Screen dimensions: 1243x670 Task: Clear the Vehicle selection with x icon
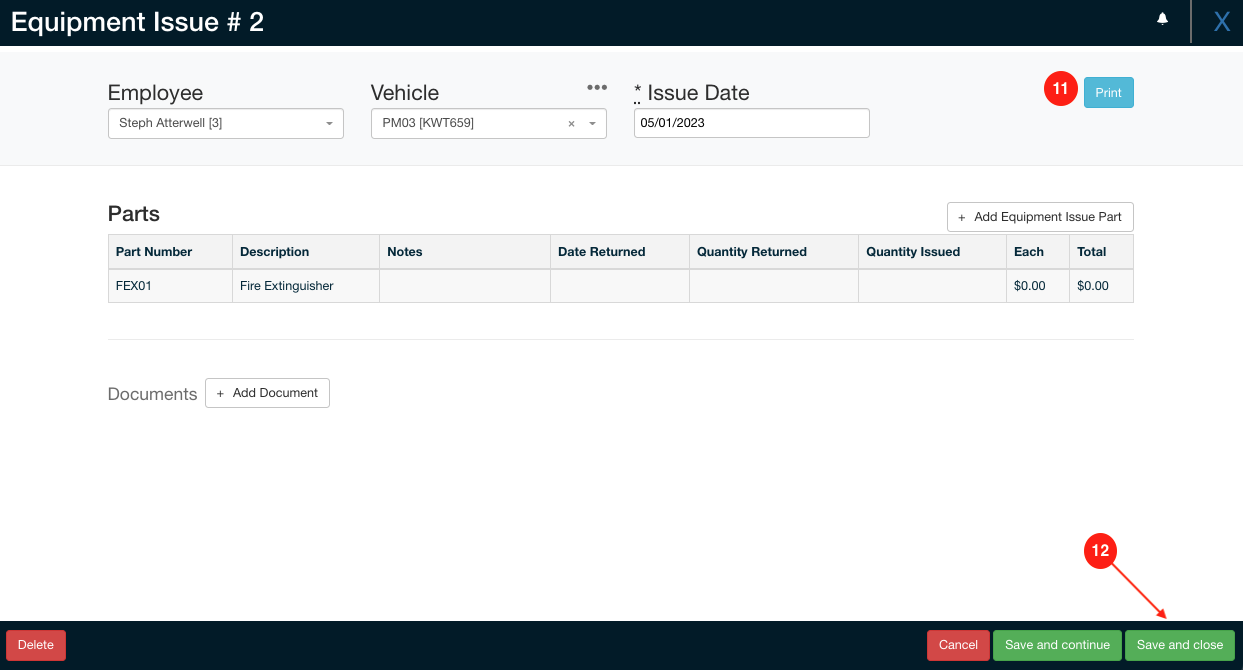571,124
